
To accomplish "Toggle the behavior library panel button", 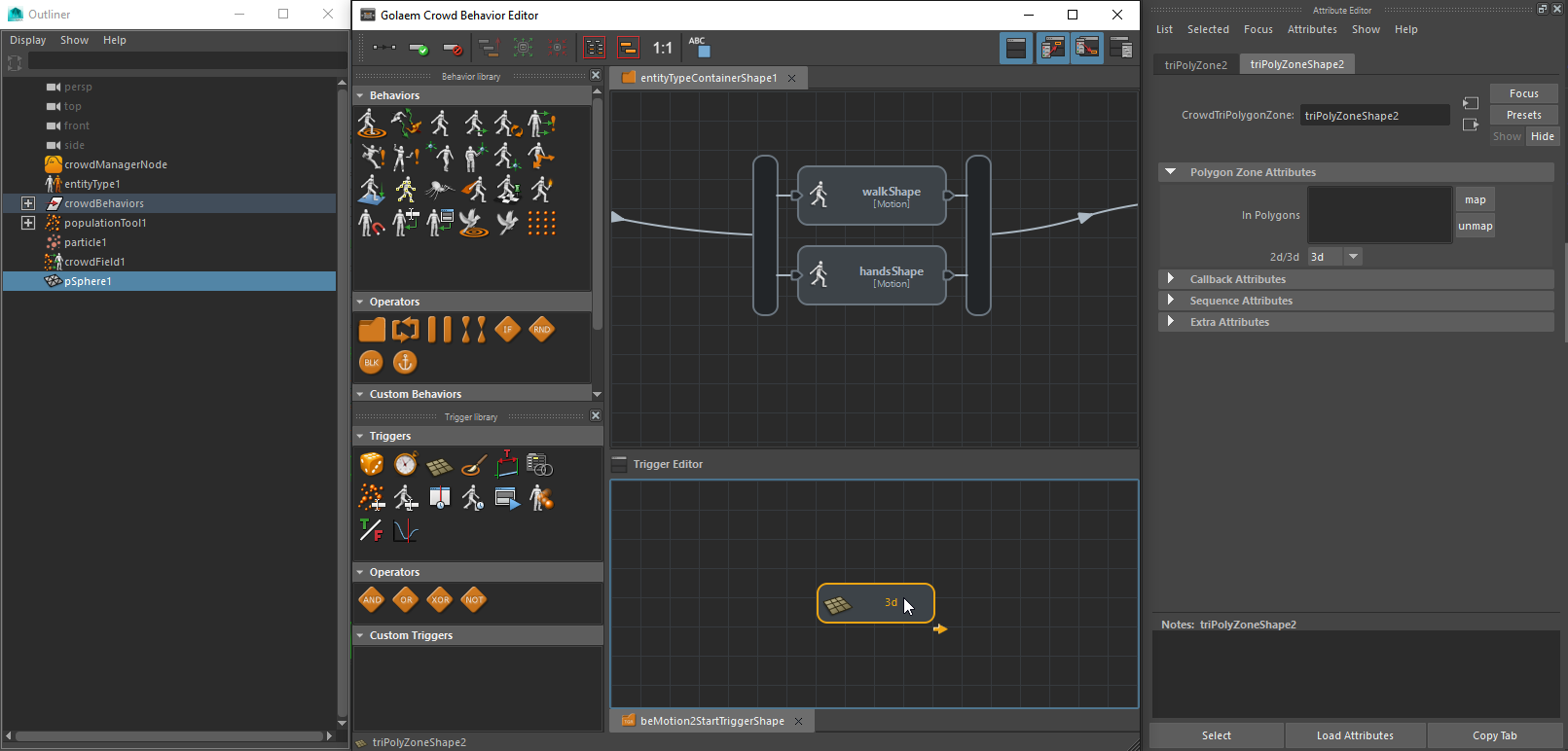I will click(1052, 48).
